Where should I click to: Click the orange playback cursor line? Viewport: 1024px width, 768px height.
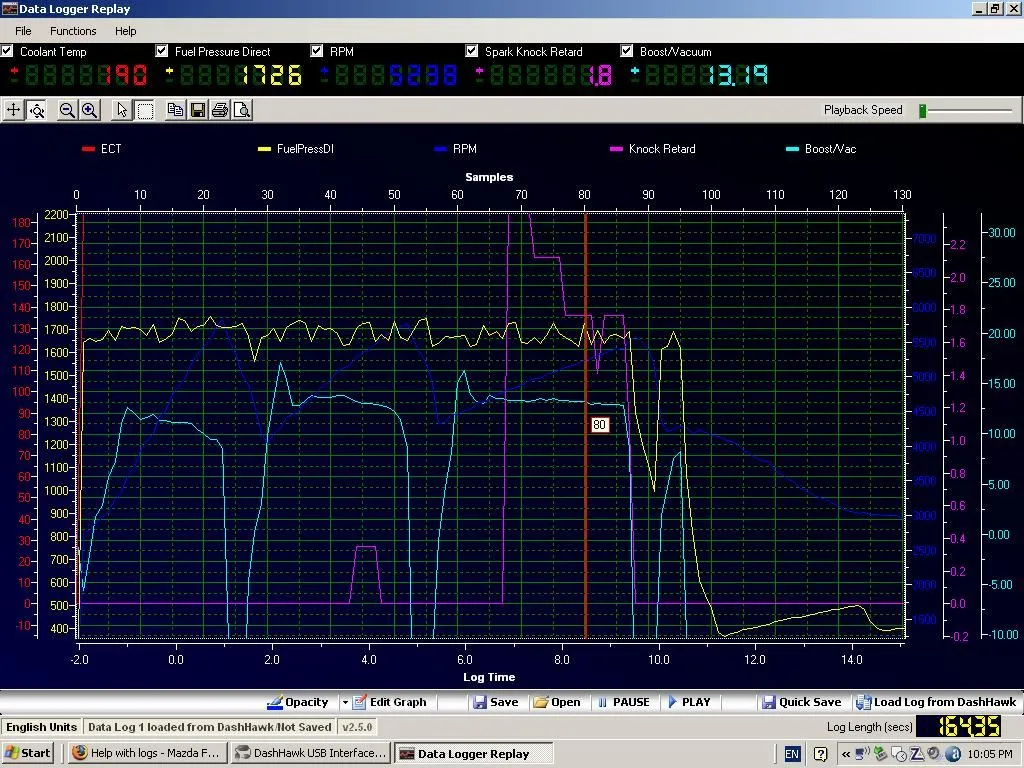[x=585, y=424]
